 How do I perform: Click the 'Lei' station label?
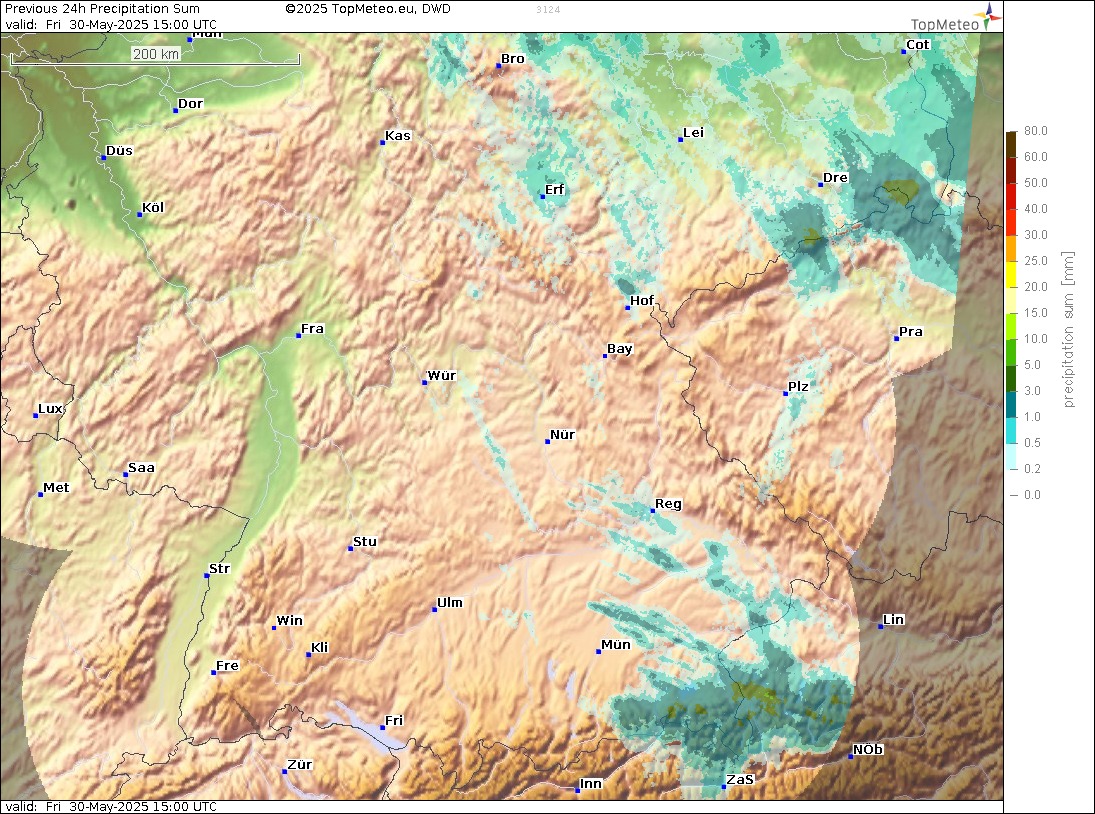tap(693, 133)
